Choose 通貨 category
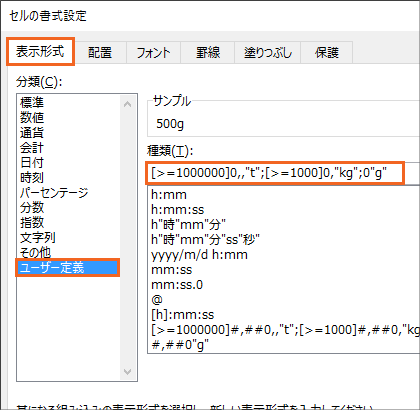This screenshot has width=420, height=410. pos(32,132)
